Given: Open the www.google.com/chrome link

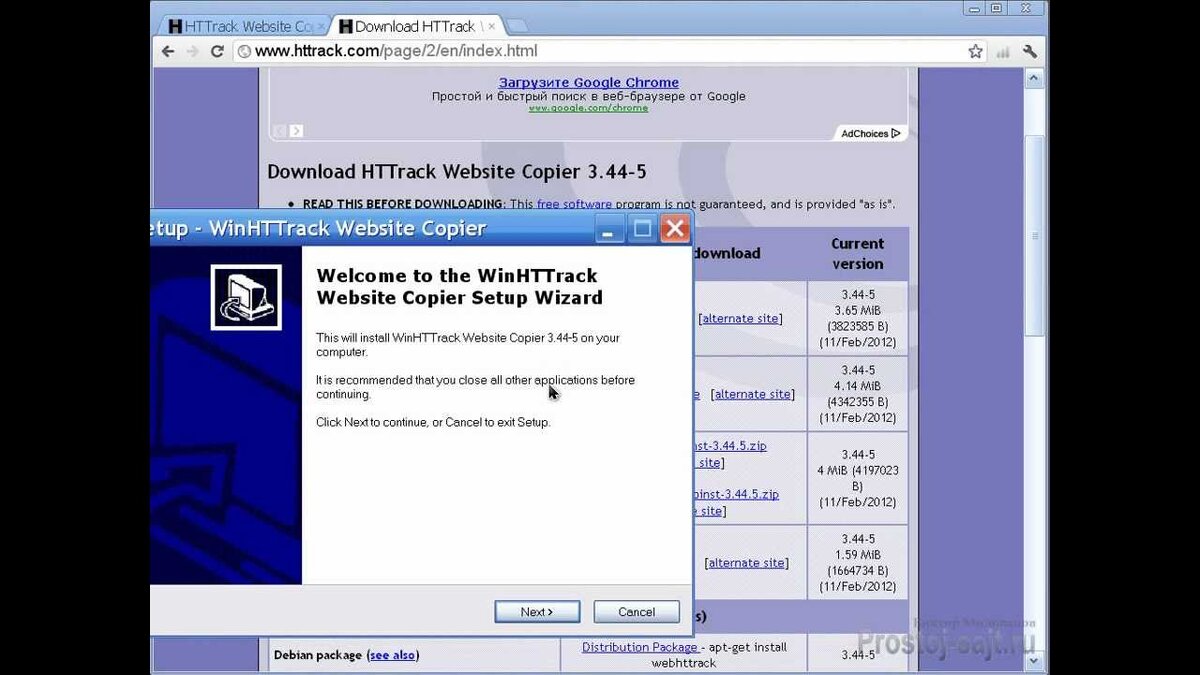Looking at the screenshot, I should (x=588, y=108).
